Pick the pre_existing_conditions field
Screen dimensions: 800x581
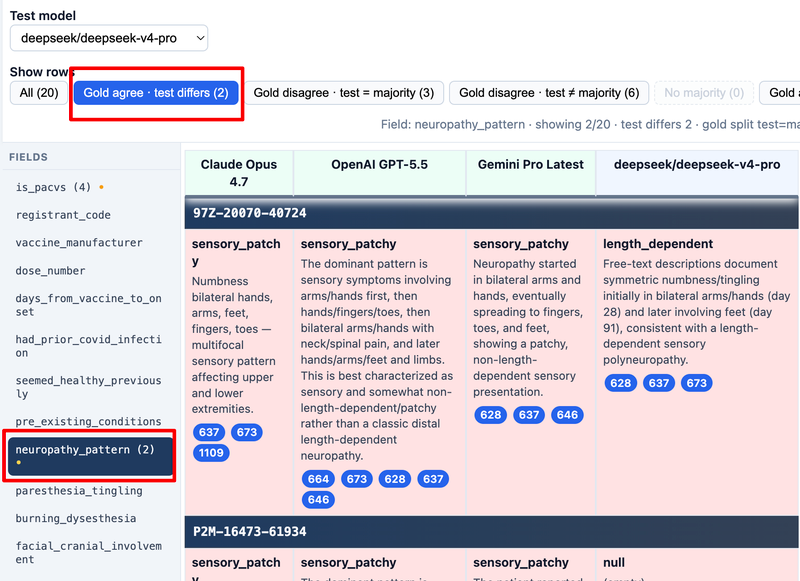[88, 422]
